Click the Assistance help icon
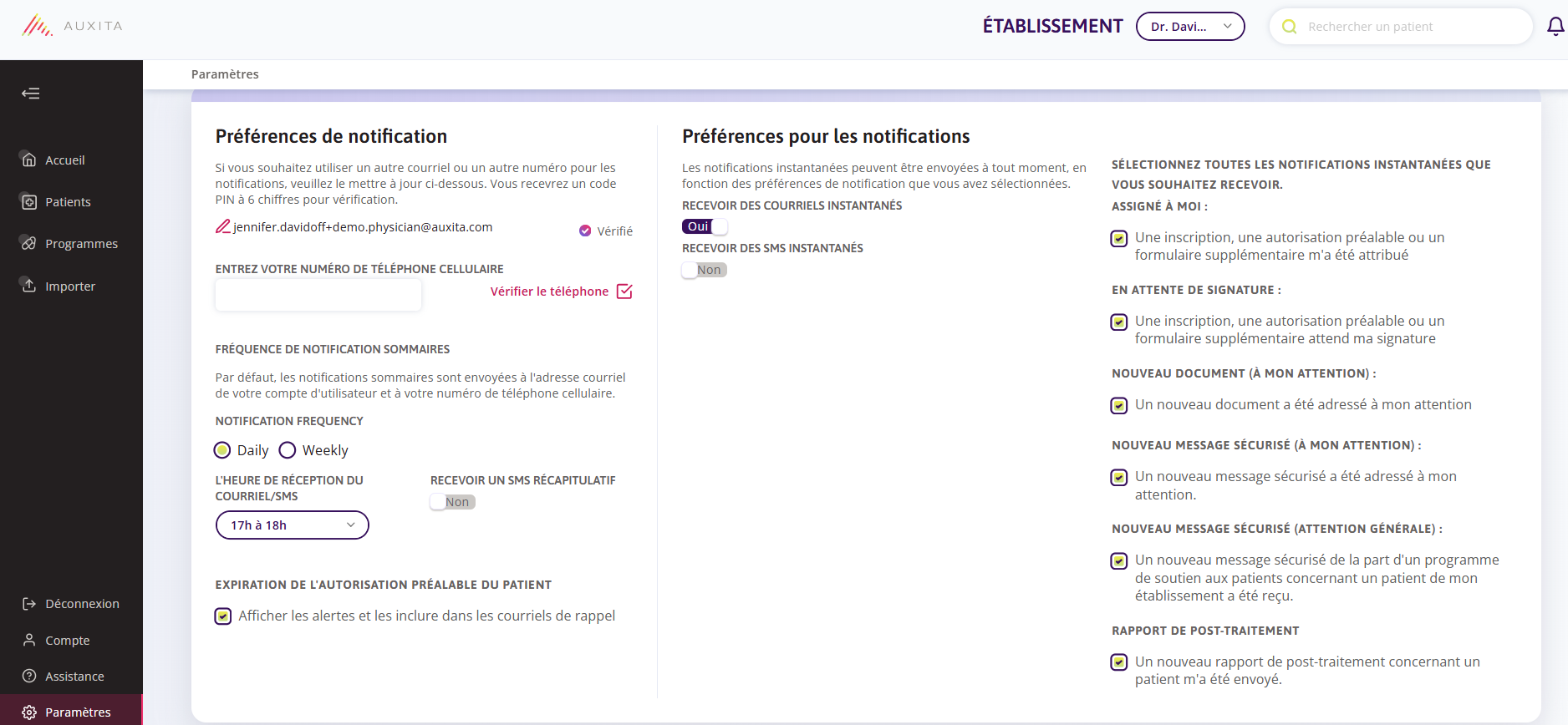 [29, 676]
